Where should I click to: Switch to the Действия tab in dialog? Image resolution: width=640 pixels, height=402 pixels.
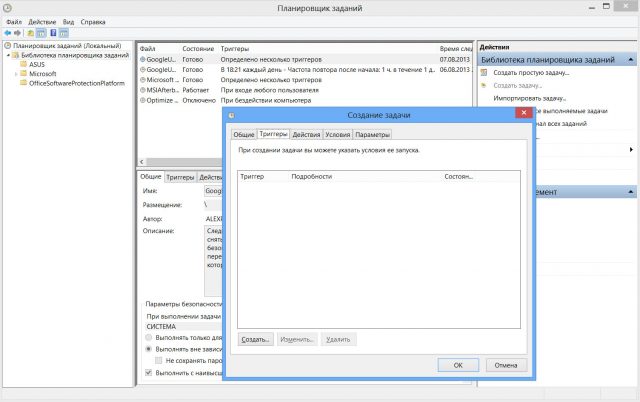306,134
